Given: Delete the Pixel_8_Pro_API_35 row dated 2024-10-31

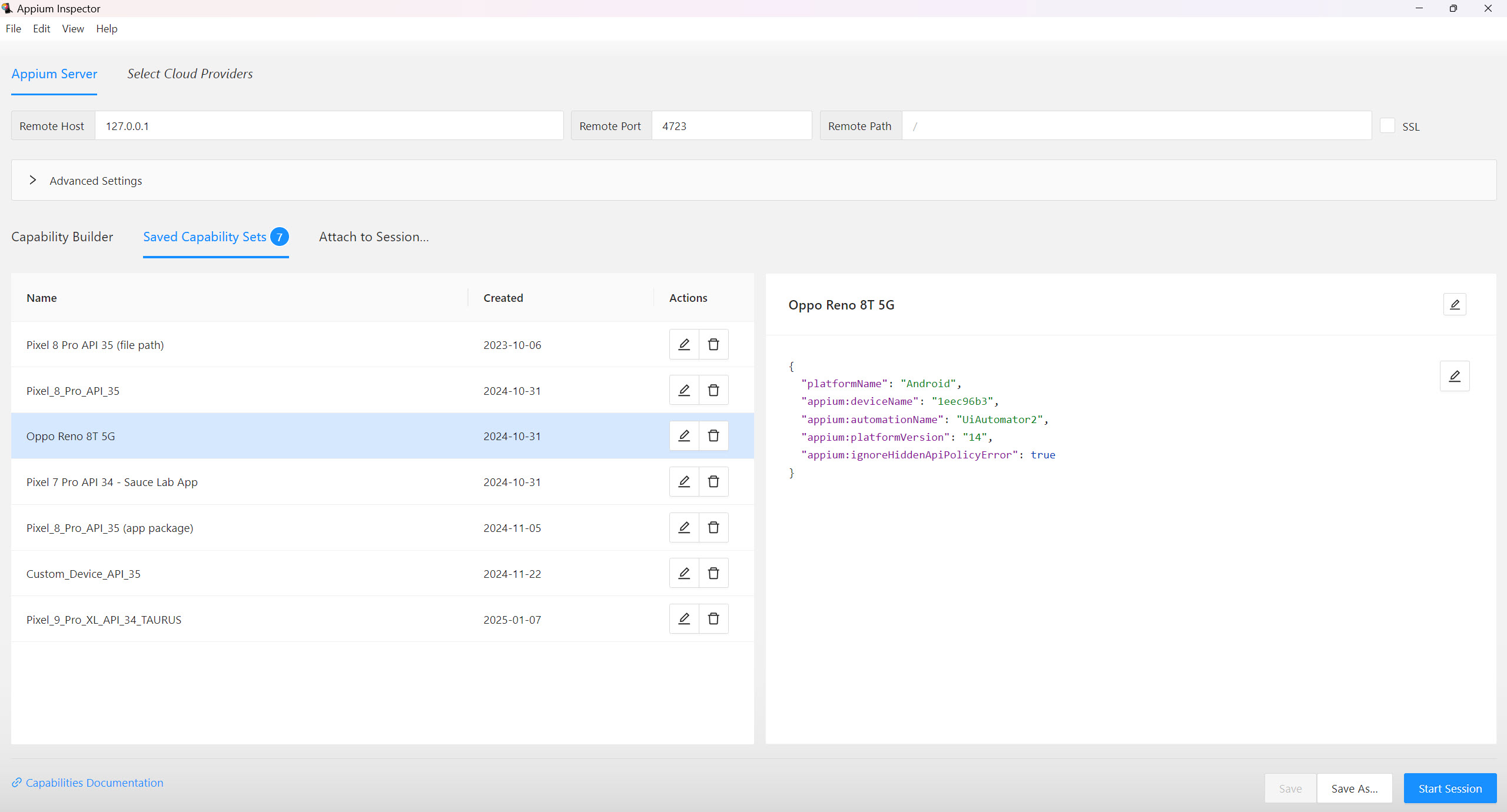Looking at the screenshot, I should (x=713, y=390).
